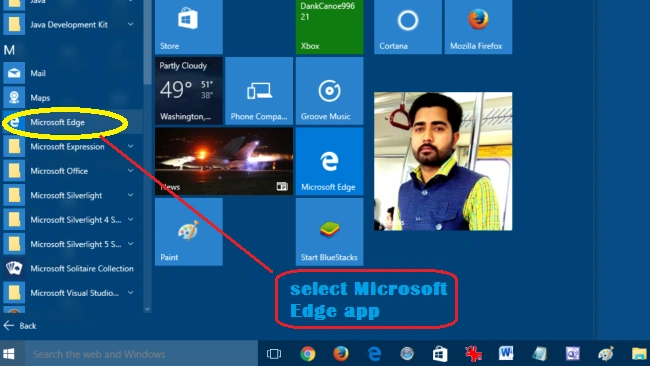The height and width of the screenshot is (366, 650).
Task: Click the man's photo tile
Action: (443, 161)
